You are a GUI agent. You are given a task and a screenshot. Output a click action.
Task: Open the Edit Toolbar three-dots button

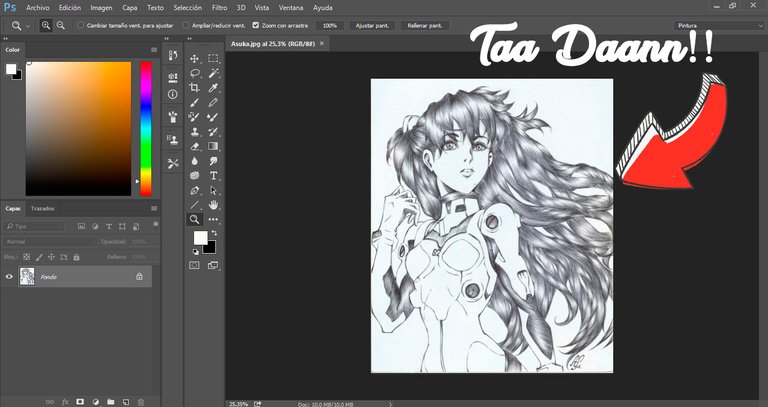point(213,219)
